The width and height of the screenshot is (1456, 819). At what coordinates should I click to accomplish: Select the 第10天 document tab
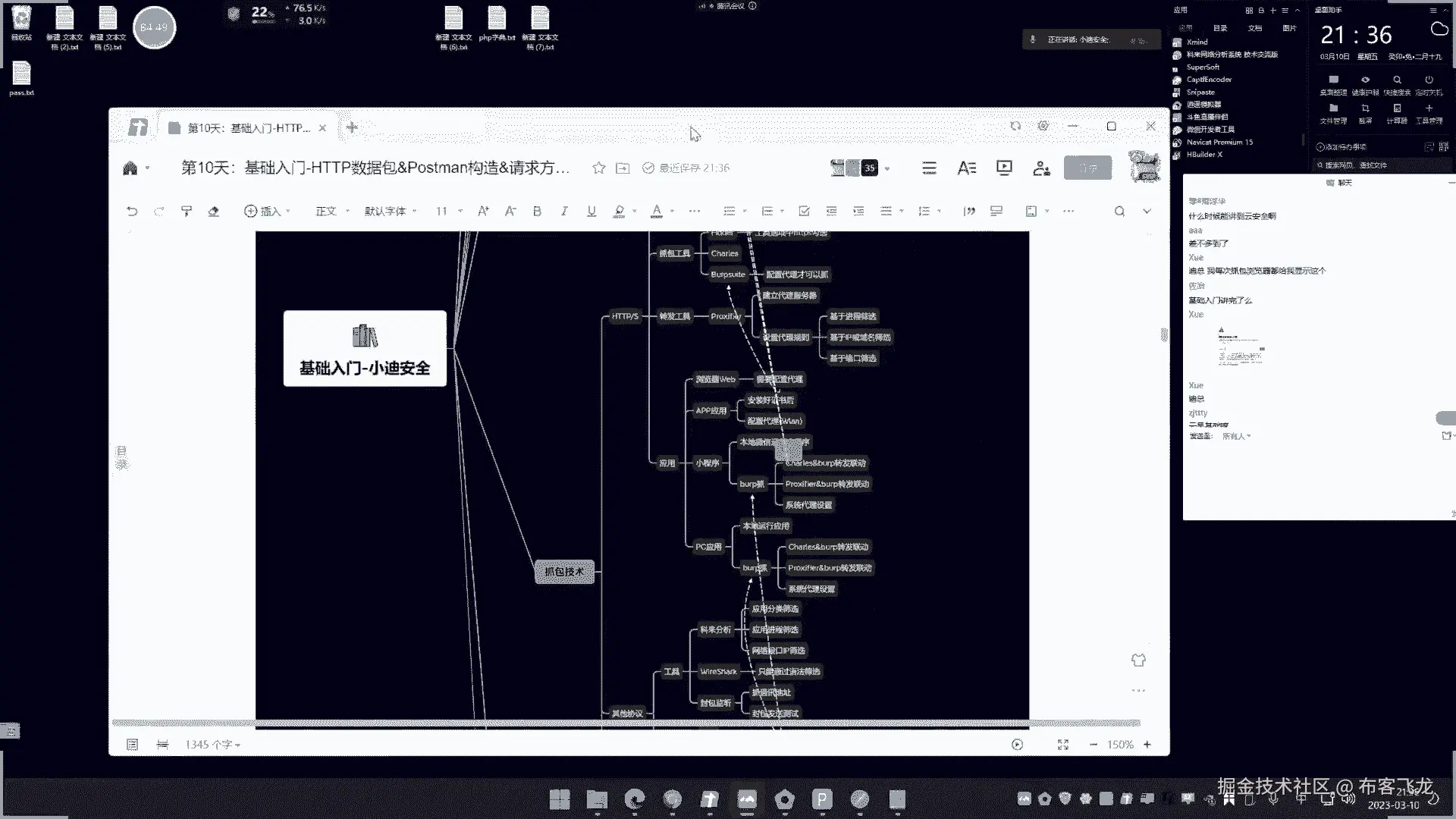(249, 128)
